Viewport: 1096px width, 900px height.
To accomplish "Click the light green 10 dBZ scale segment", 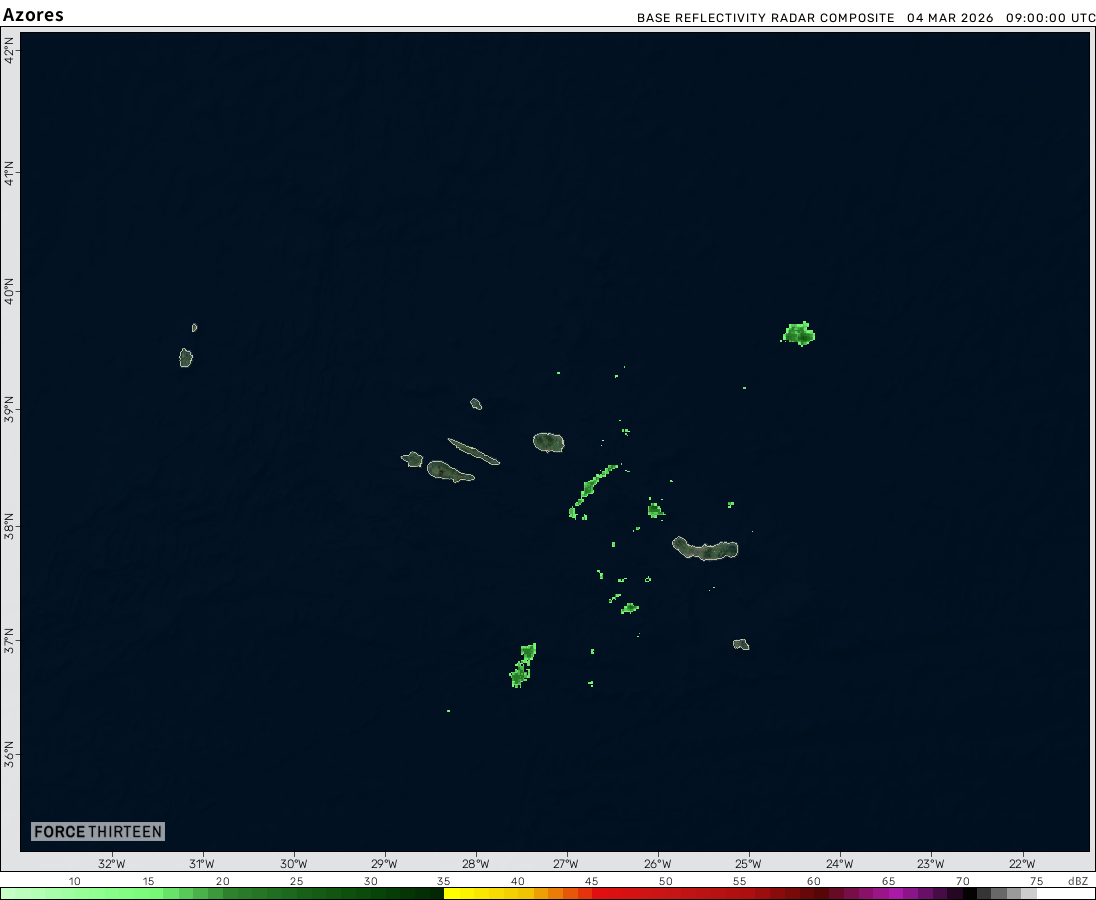I will [75, 894].
